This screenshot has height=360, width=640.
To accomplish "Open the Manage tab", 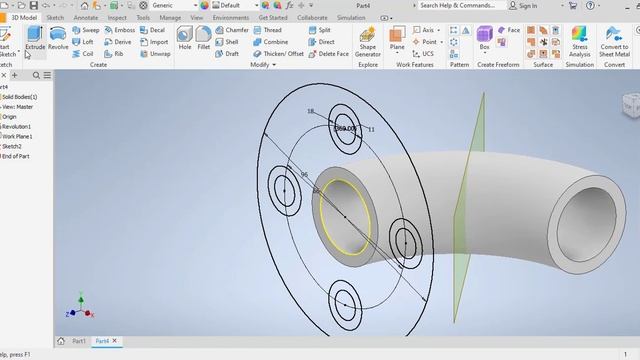I will point(170,18).
